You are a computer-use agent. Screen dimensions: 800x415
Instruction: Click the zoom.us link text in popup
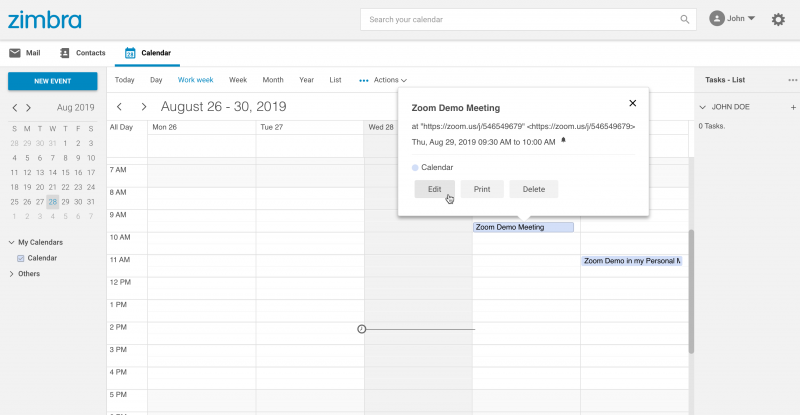[x=523, y=127]
